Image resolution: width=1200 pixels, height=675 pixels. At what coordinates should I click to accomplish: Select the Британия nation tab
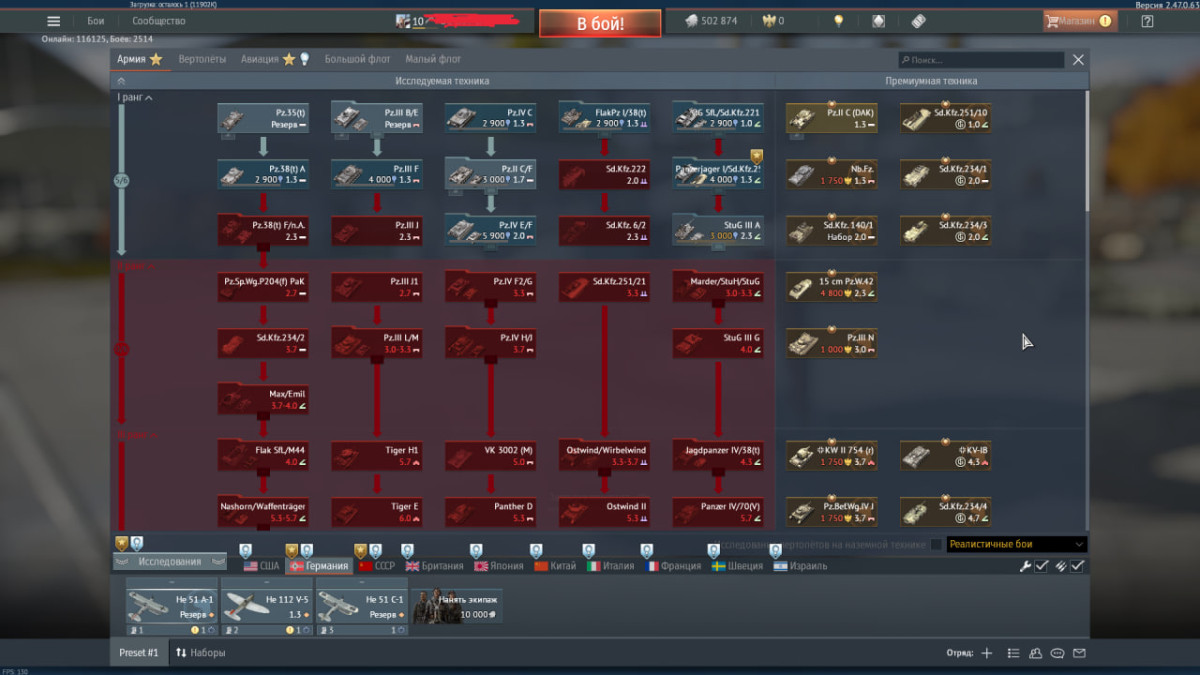point(433,566)
